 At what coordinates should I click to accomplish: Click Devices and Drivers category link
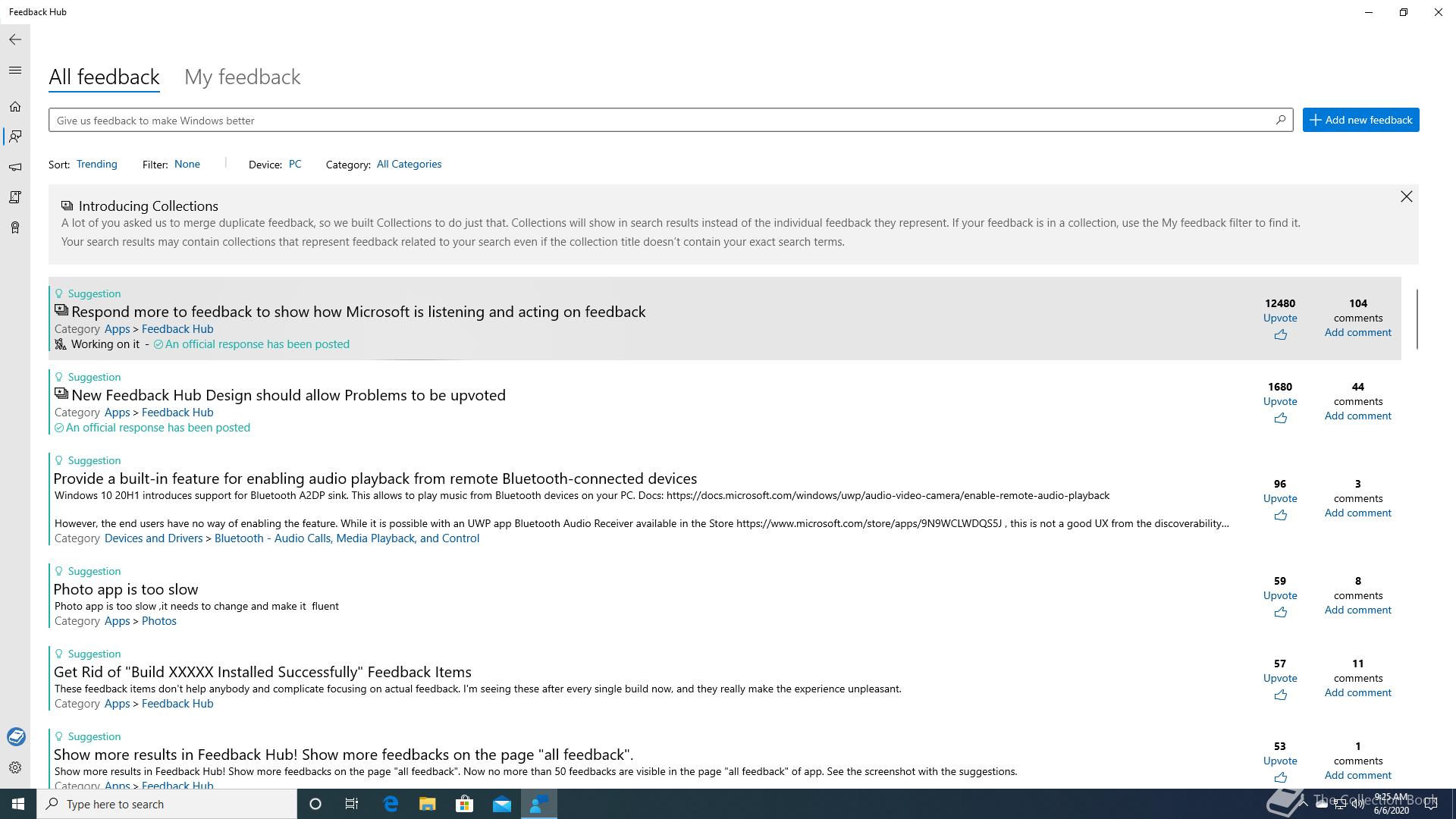coord(153,538)
